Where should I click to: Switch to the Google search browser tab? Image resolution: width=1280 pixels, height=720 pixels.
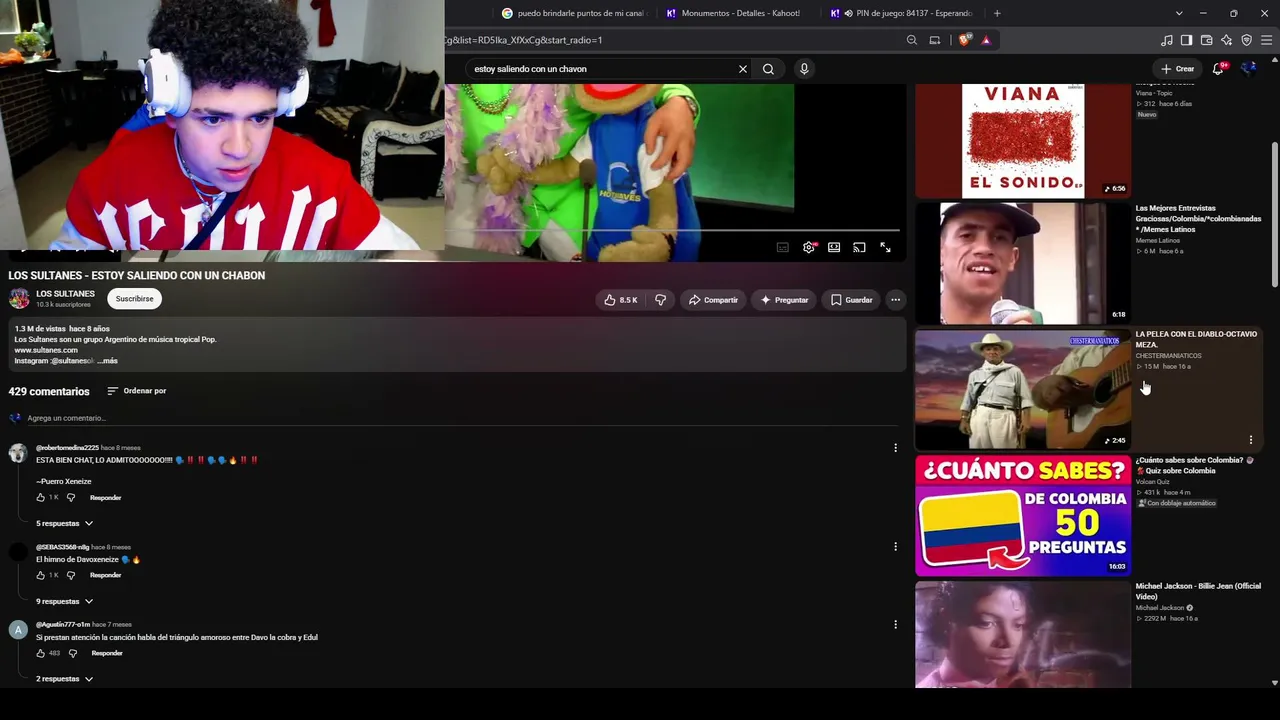(x=574, y=13)
